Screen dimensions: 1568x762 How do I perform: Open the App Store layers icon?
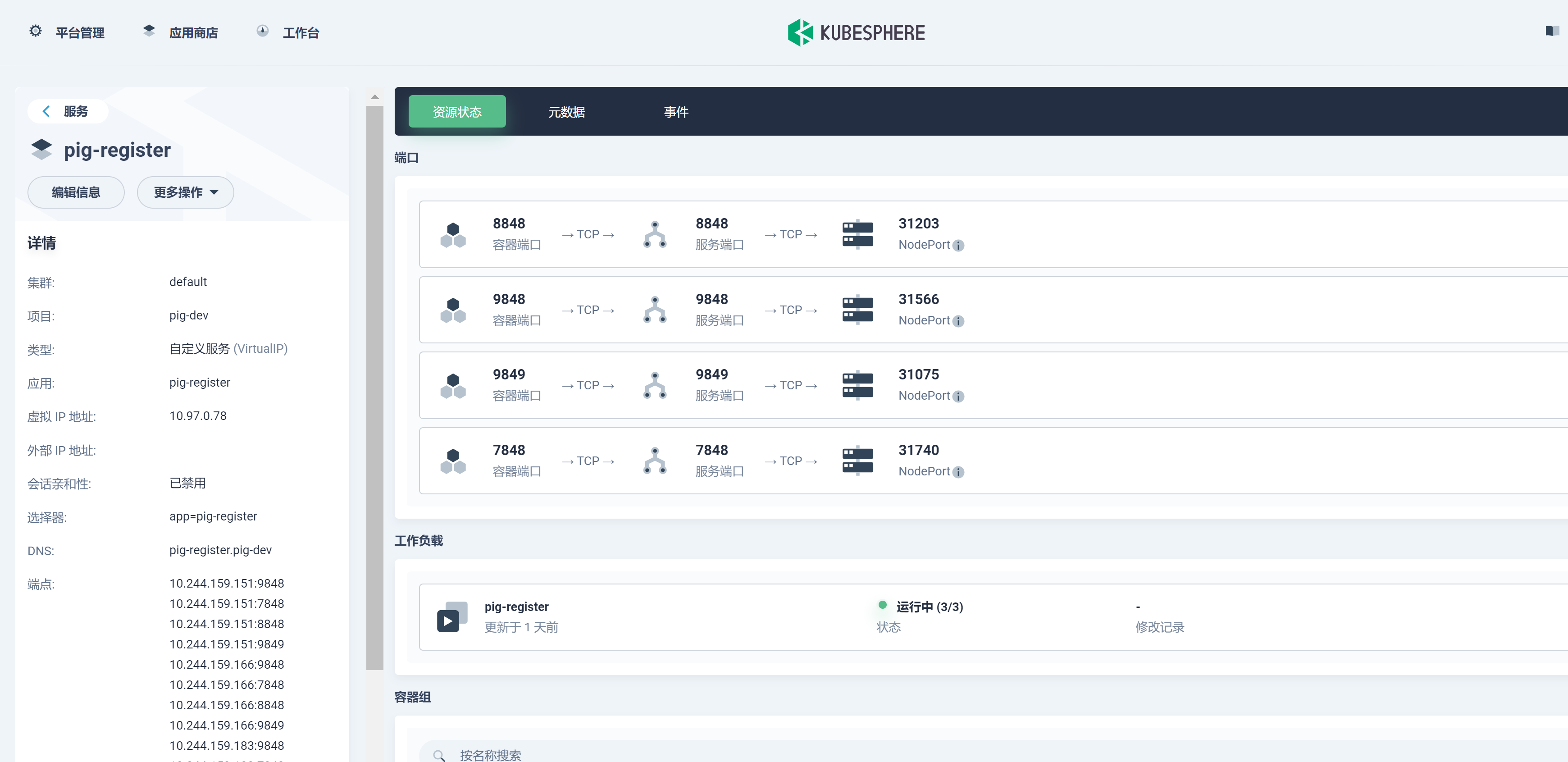[149, 31]
